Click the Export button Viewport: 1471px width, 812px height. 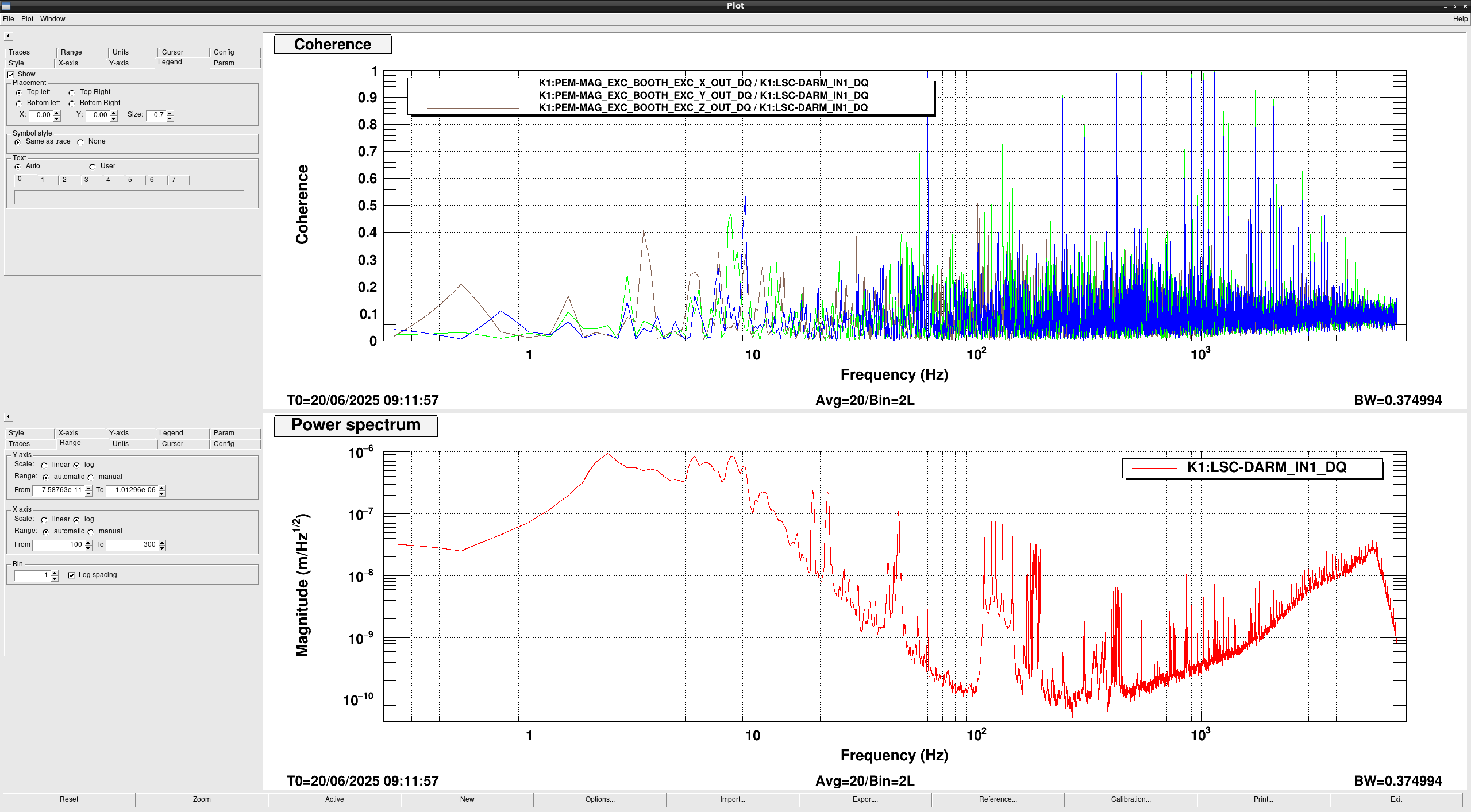(865, 799)
